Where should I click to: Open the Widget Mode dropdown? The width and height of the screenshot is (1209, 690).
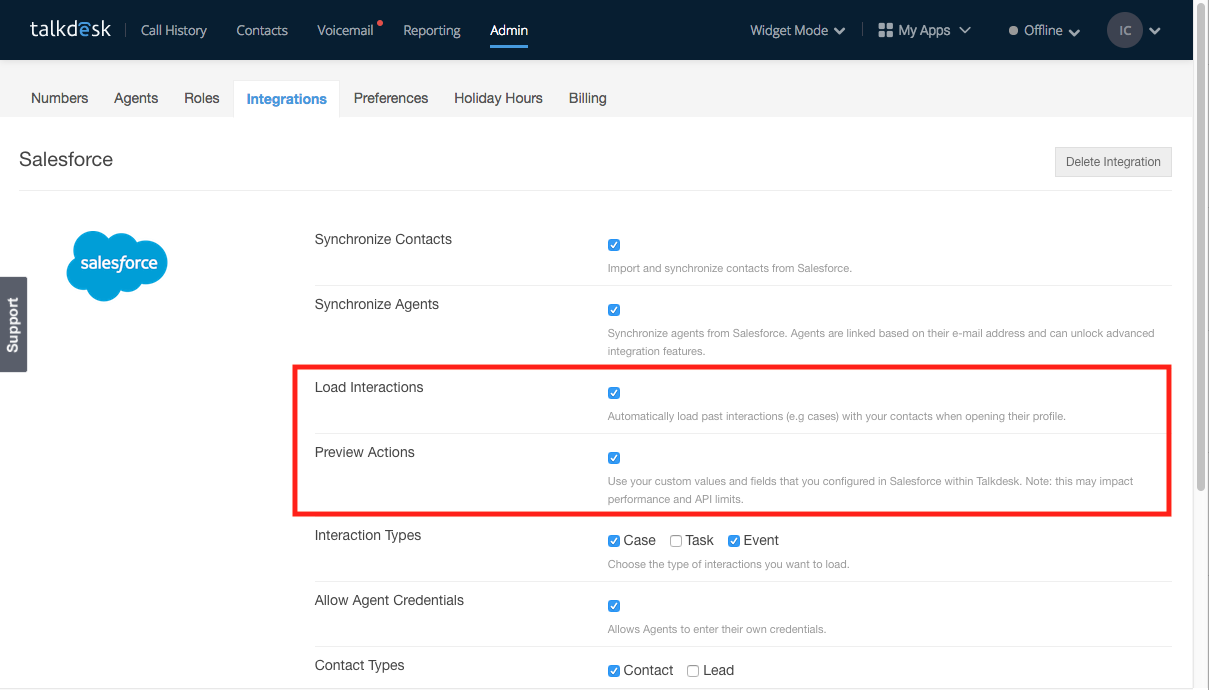click(x=797, y=30)
